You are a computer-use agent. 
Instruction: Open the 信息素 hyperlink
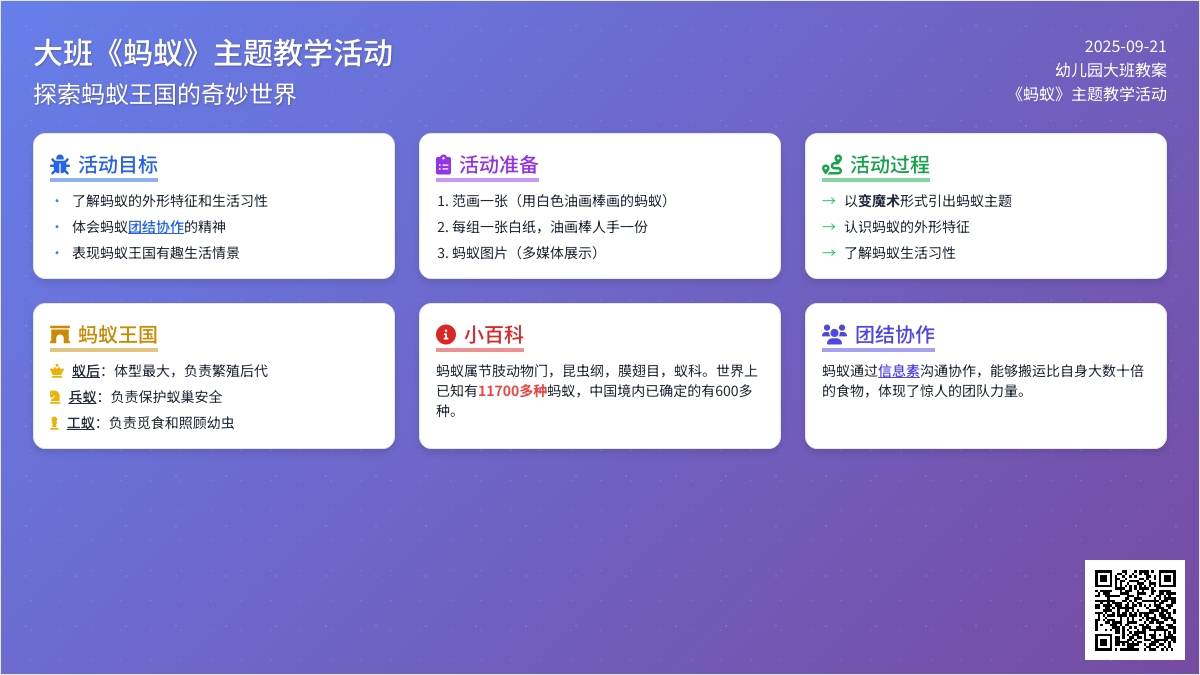899,371
